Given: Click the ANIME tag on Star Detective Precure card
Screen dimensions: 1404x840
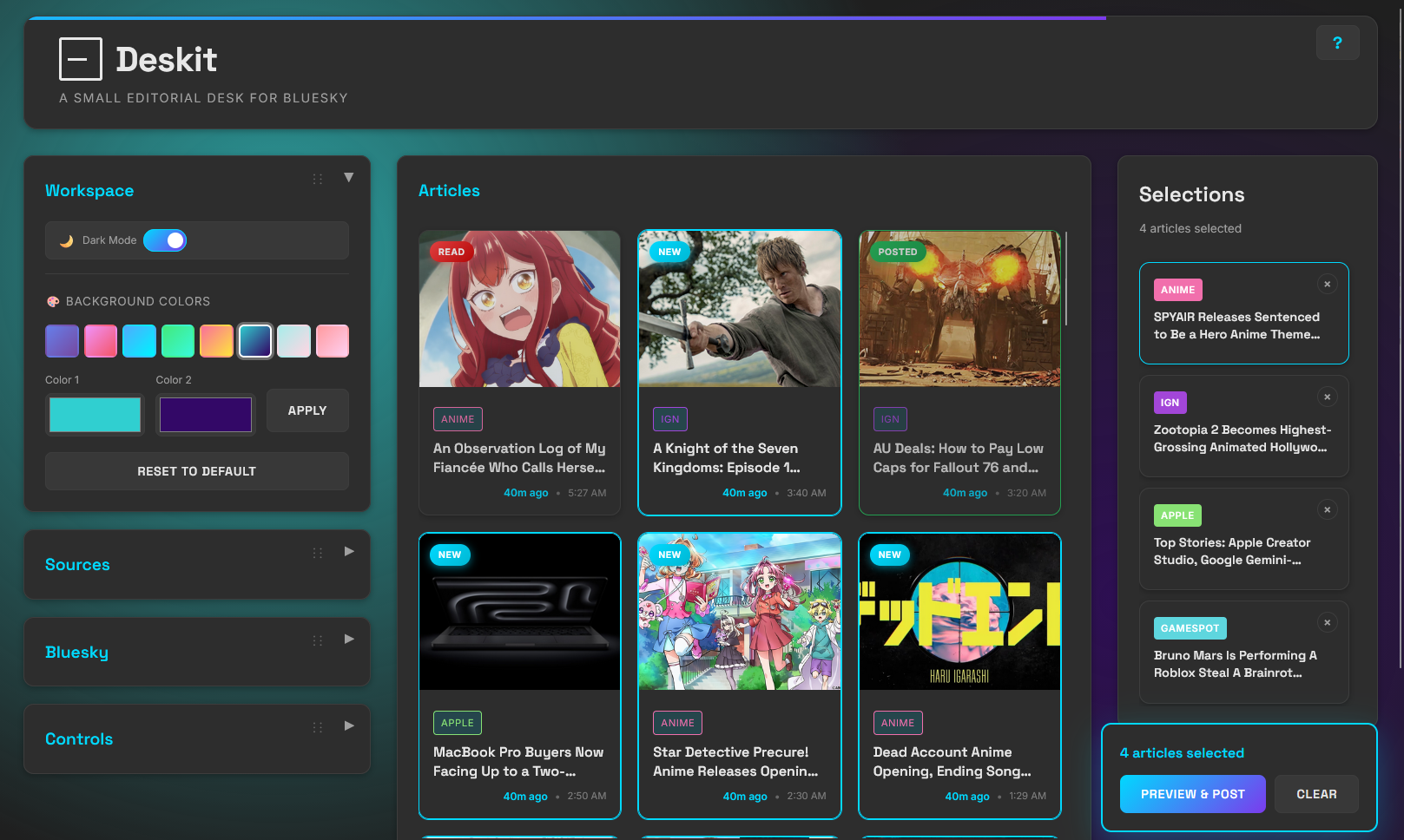Looking at the screenshot, I should pyautogui.click(x=678, y=723).
